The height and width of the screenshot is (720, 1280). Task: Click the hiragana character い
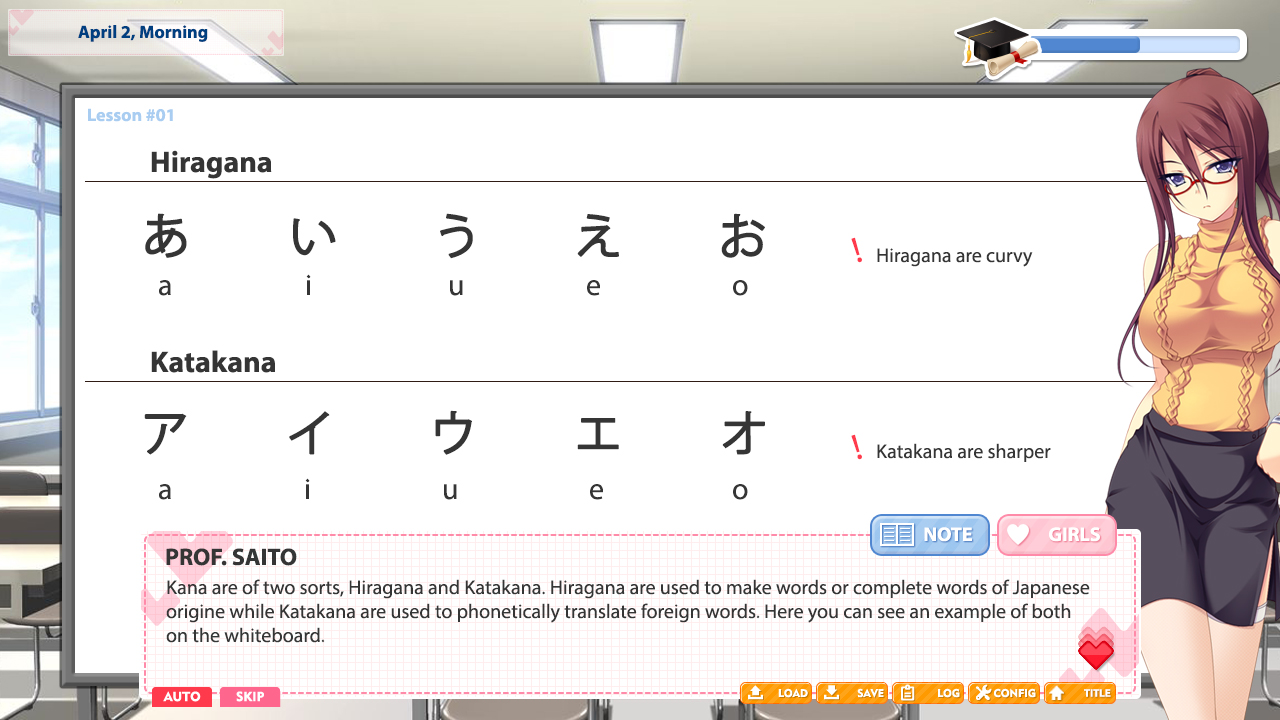313,236
